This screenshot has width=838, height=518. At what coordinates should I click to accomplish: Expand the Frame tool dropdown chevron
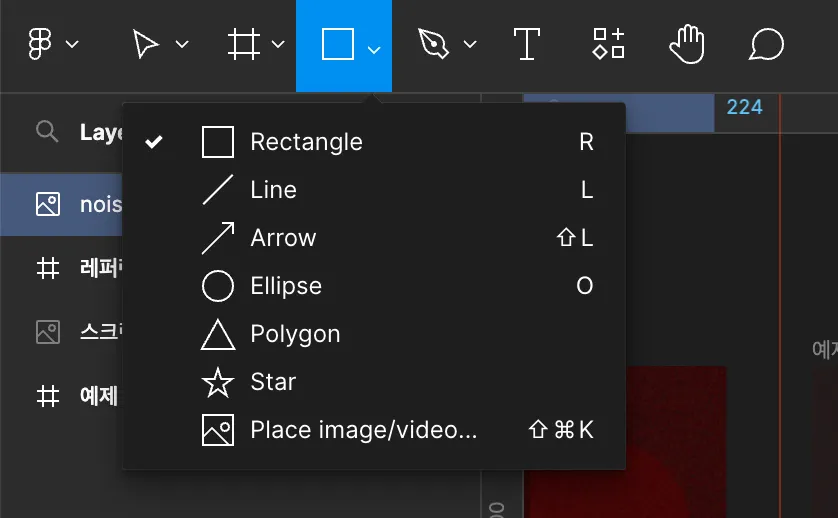[278, 45]
